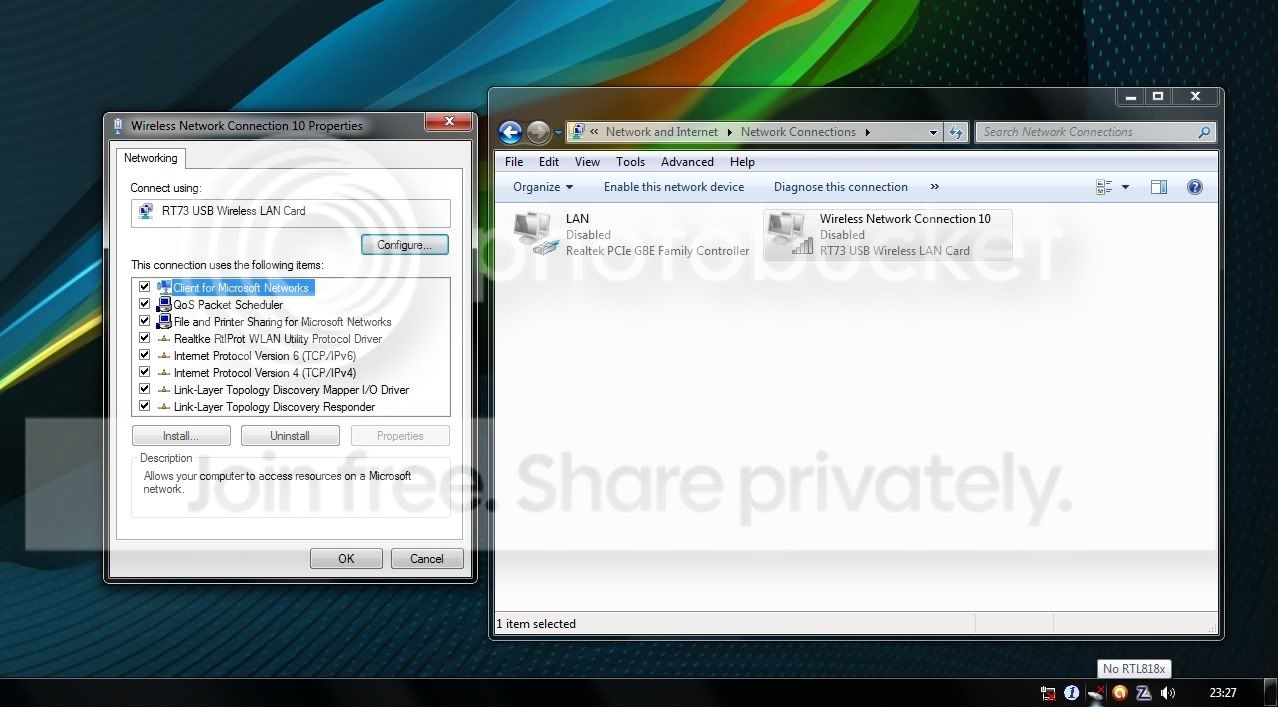Open the Edit menu

pyautogui.click(x=549, y=162)
